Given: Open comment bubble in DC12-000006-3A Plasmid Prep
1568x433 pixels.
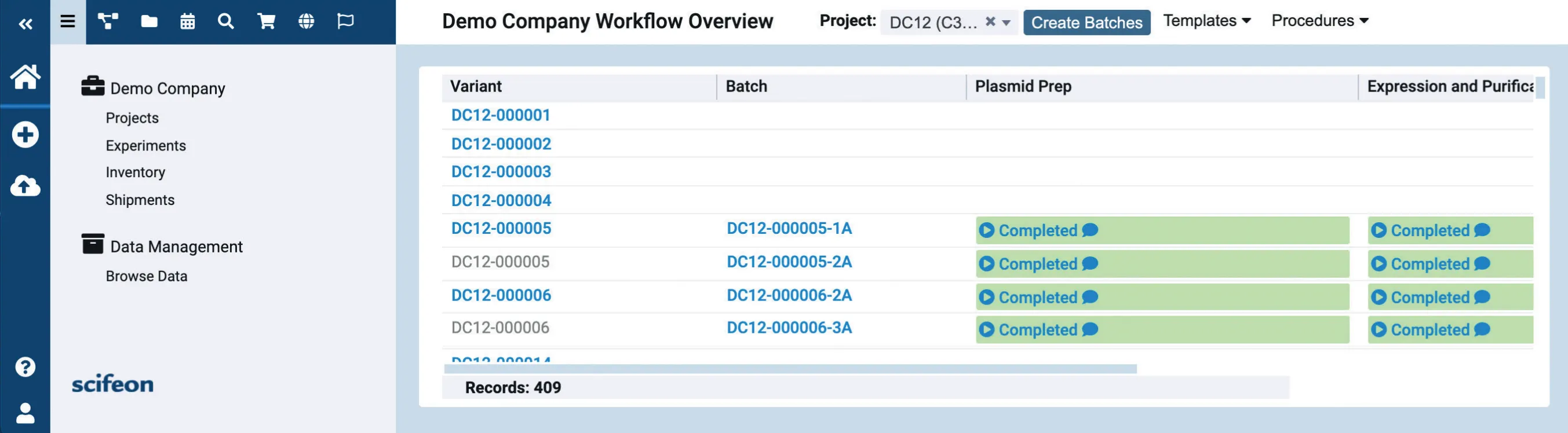Looking at the screenshot, I should (1090, 329).
